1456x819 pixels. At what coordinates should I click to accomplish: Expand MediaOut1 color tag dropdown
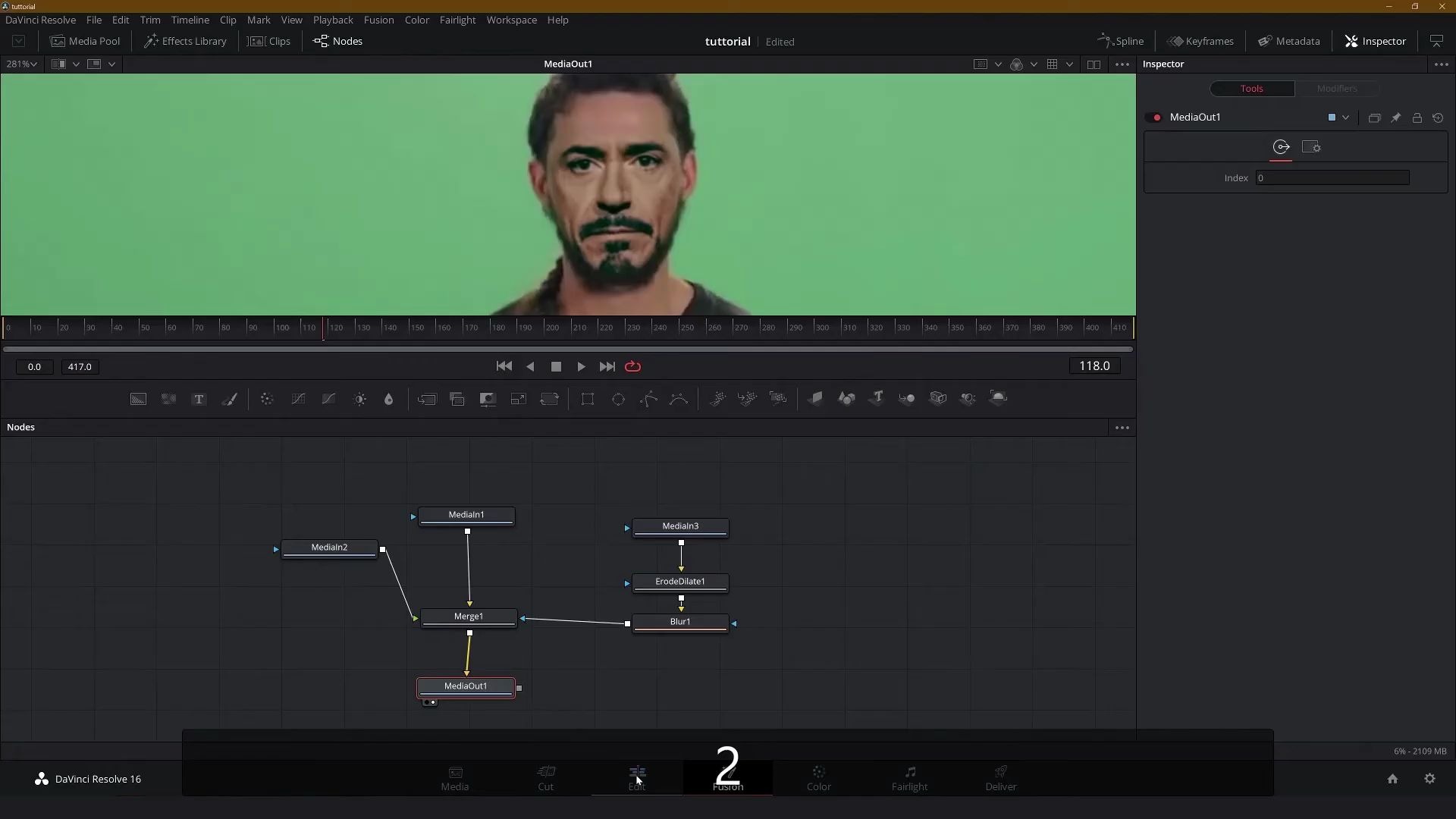(1345, 118)
